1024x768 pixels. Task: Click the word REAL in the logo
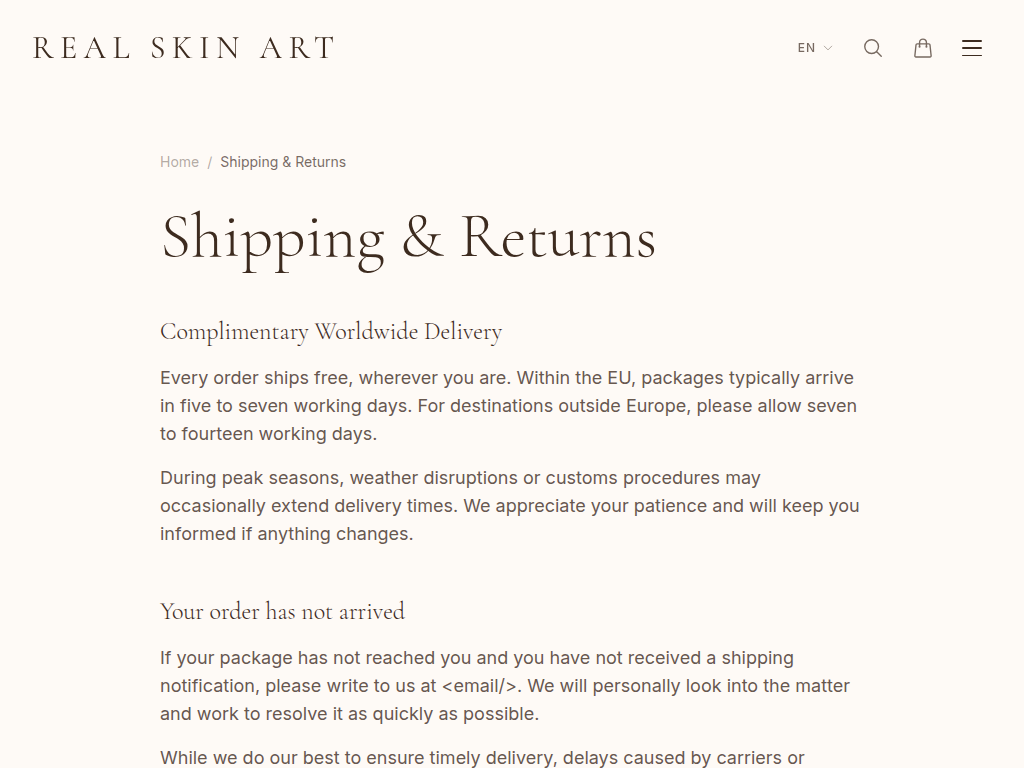click(82, 48)
